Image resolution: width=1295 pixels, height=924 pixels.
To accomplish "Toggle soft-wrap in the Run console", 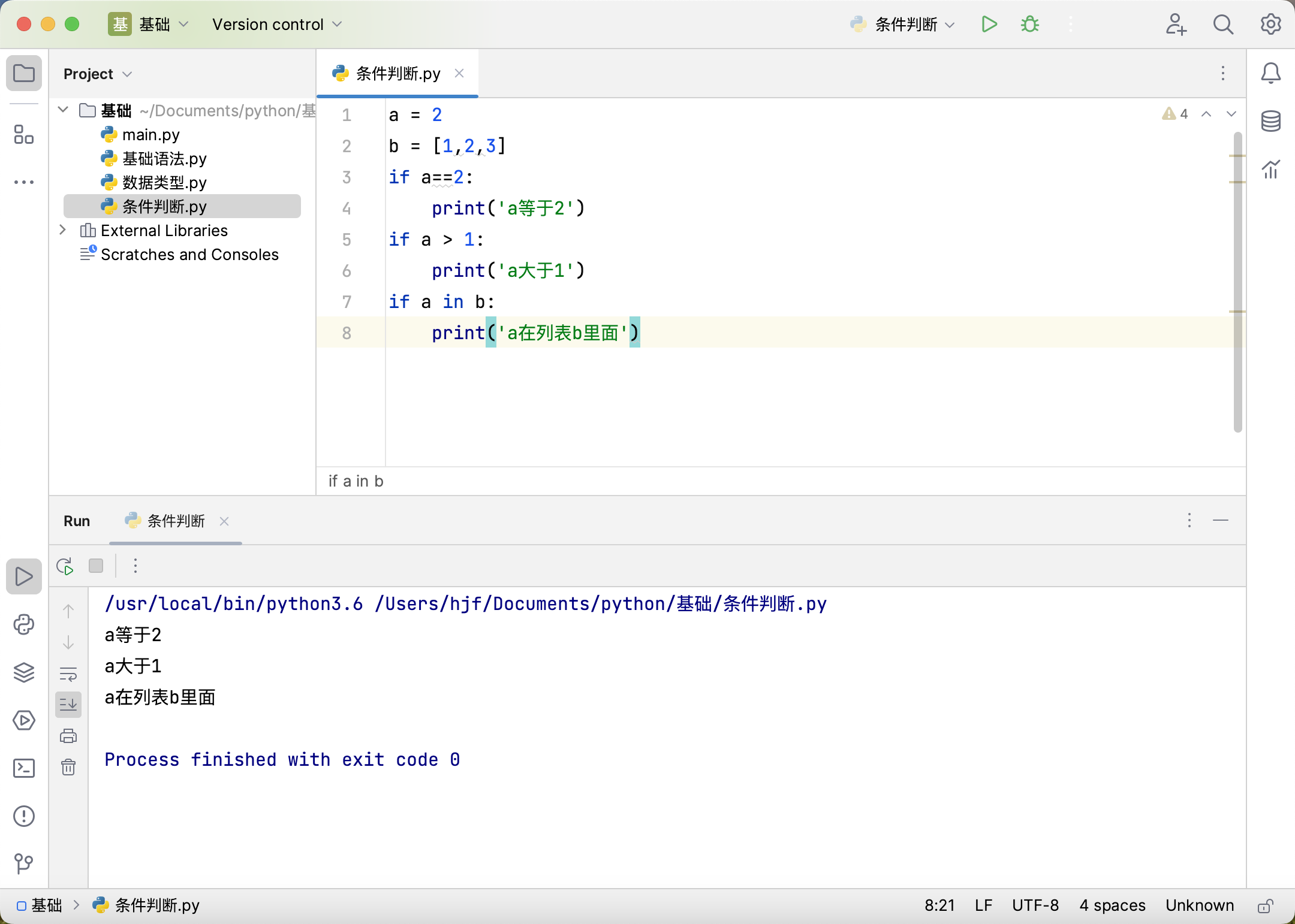I will (x=68, y=674).
